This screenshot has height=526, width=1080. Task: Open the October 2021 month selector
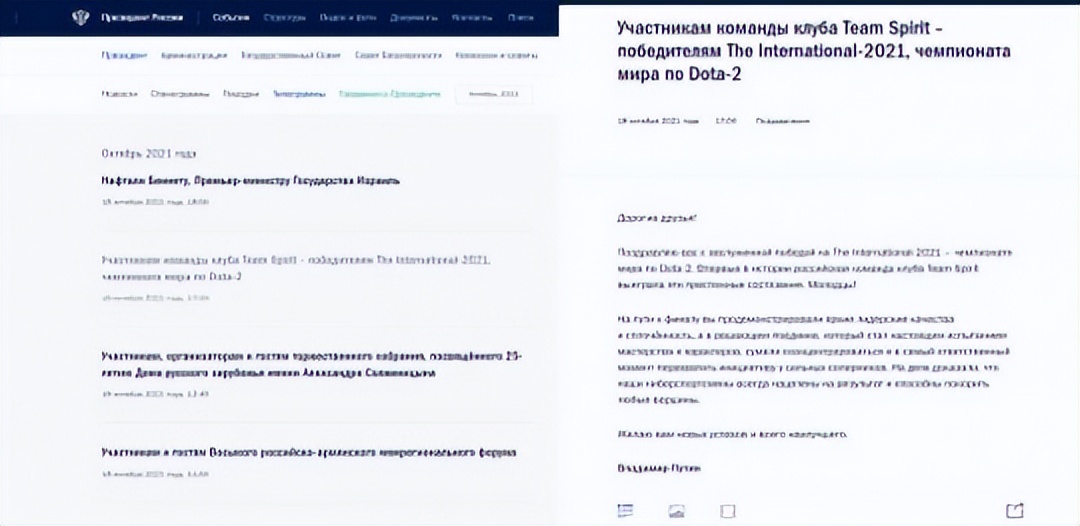[493, 94]
